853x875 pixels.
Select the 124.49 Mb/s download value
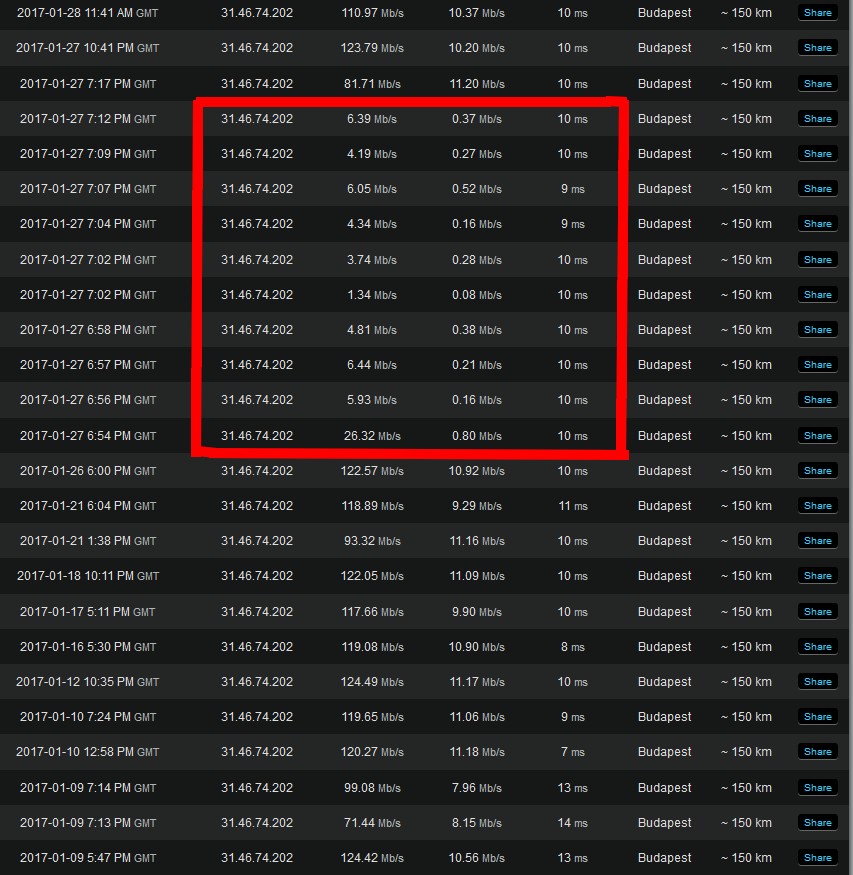372,682
